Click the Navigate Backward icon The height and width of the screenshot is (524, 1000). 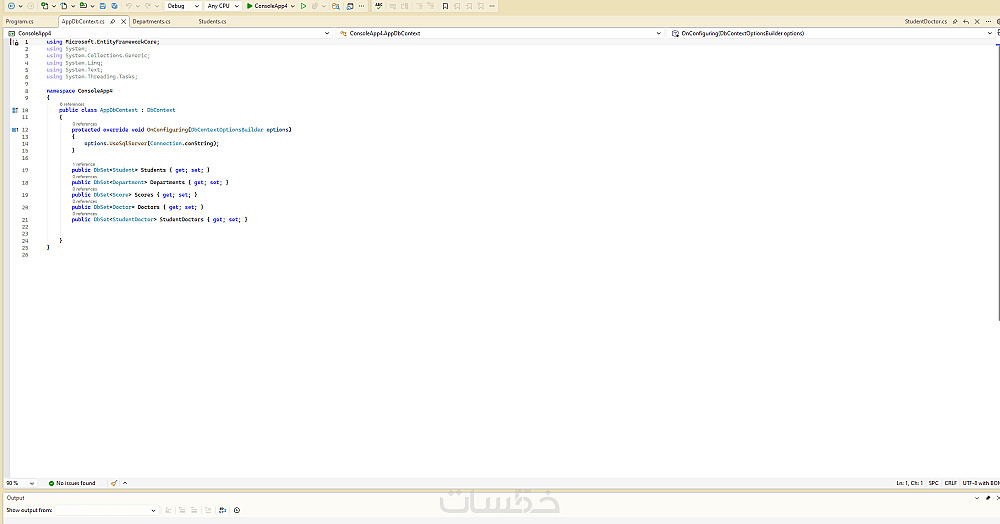coord(11,6)
